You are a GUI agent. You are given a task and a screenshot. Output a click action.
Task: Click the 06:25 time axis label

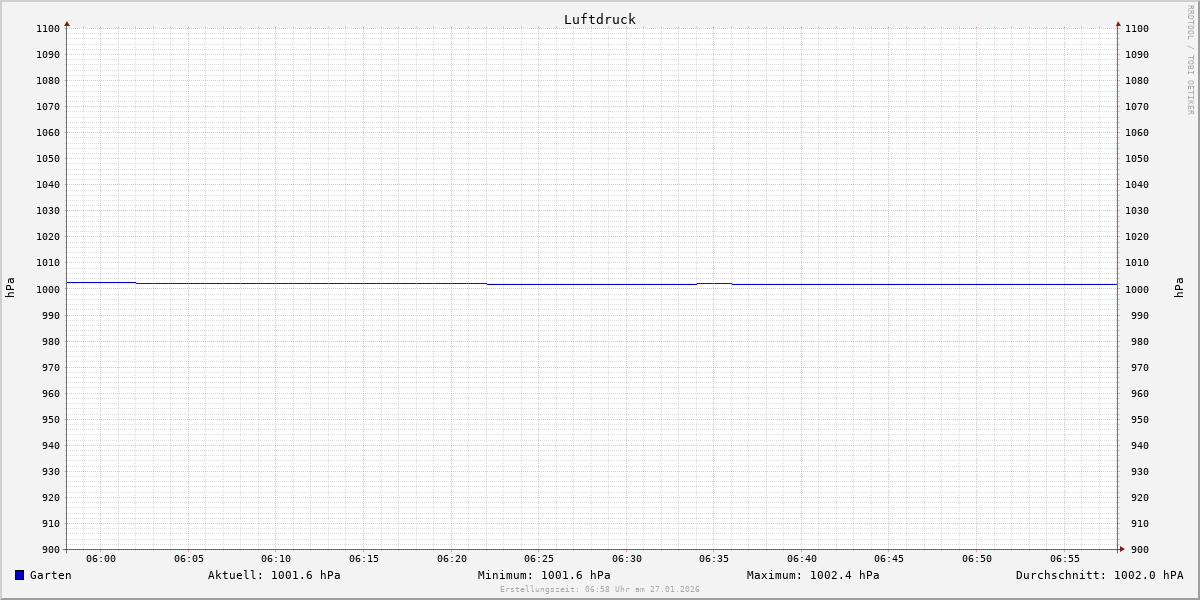click(539, 559)
